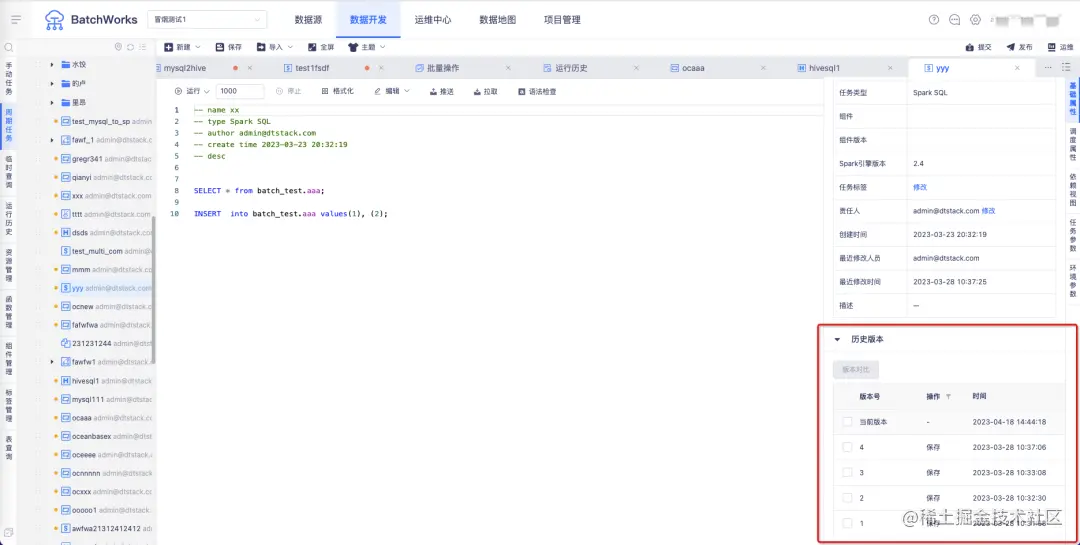Open 临时查询 in left sidebar
1080x545 pixels.
(9, 172)
